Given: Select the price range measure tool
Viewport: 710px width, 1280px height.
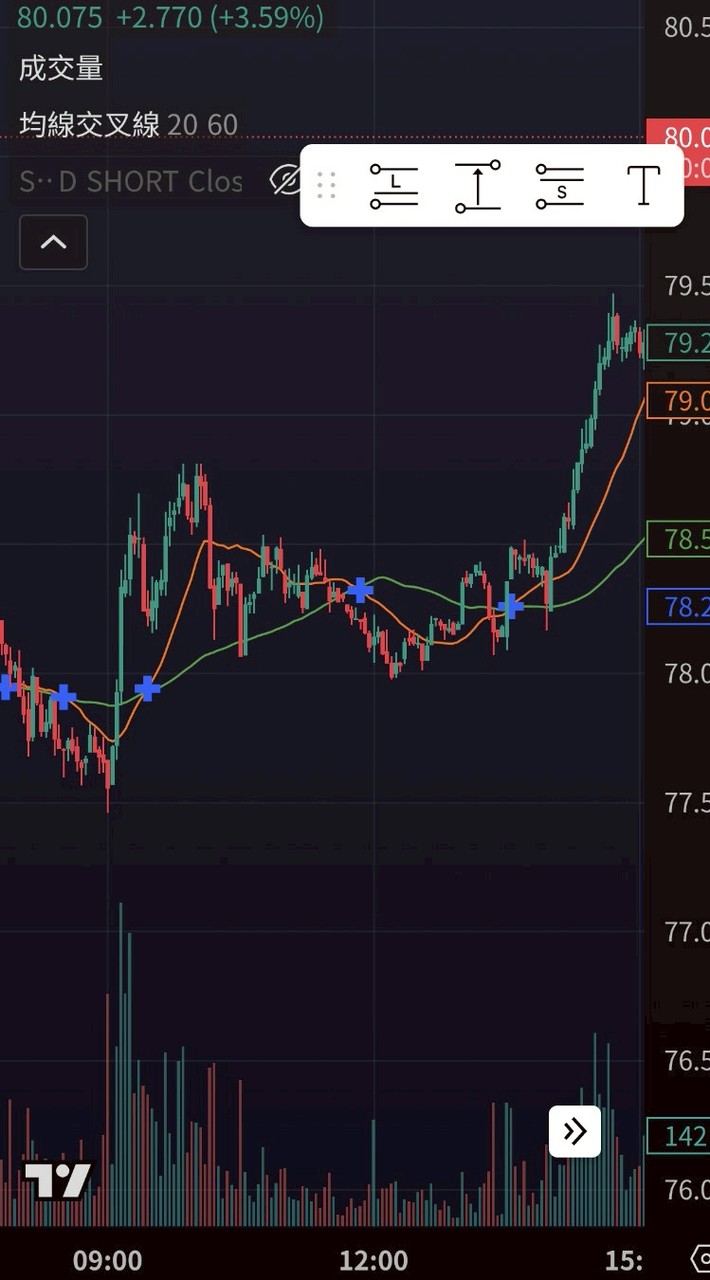Looking at the screenshot, I should [x=478, y=186].
